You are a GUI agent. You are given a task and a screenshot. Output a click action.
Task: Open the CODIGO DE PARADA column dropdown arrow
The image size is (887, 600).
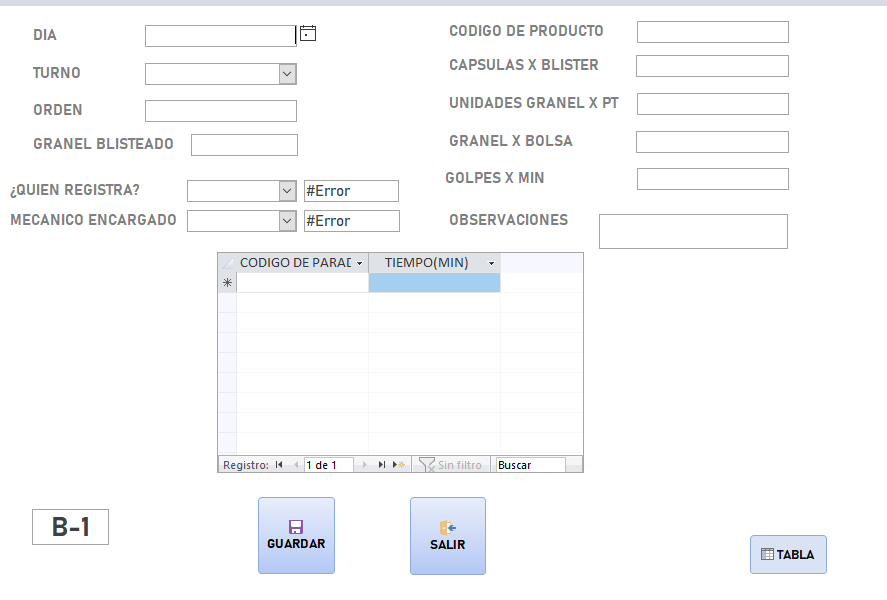click(360, 262)
